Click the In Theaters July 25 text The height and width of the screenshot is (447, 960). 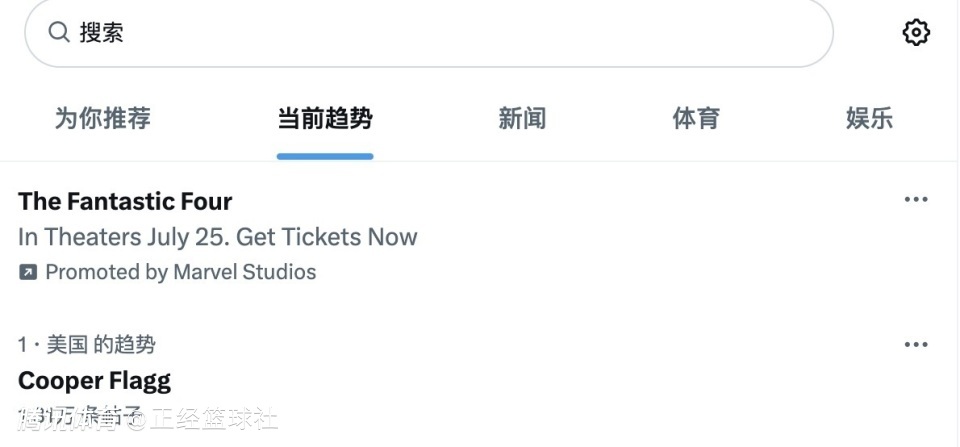tap(124, 237)
